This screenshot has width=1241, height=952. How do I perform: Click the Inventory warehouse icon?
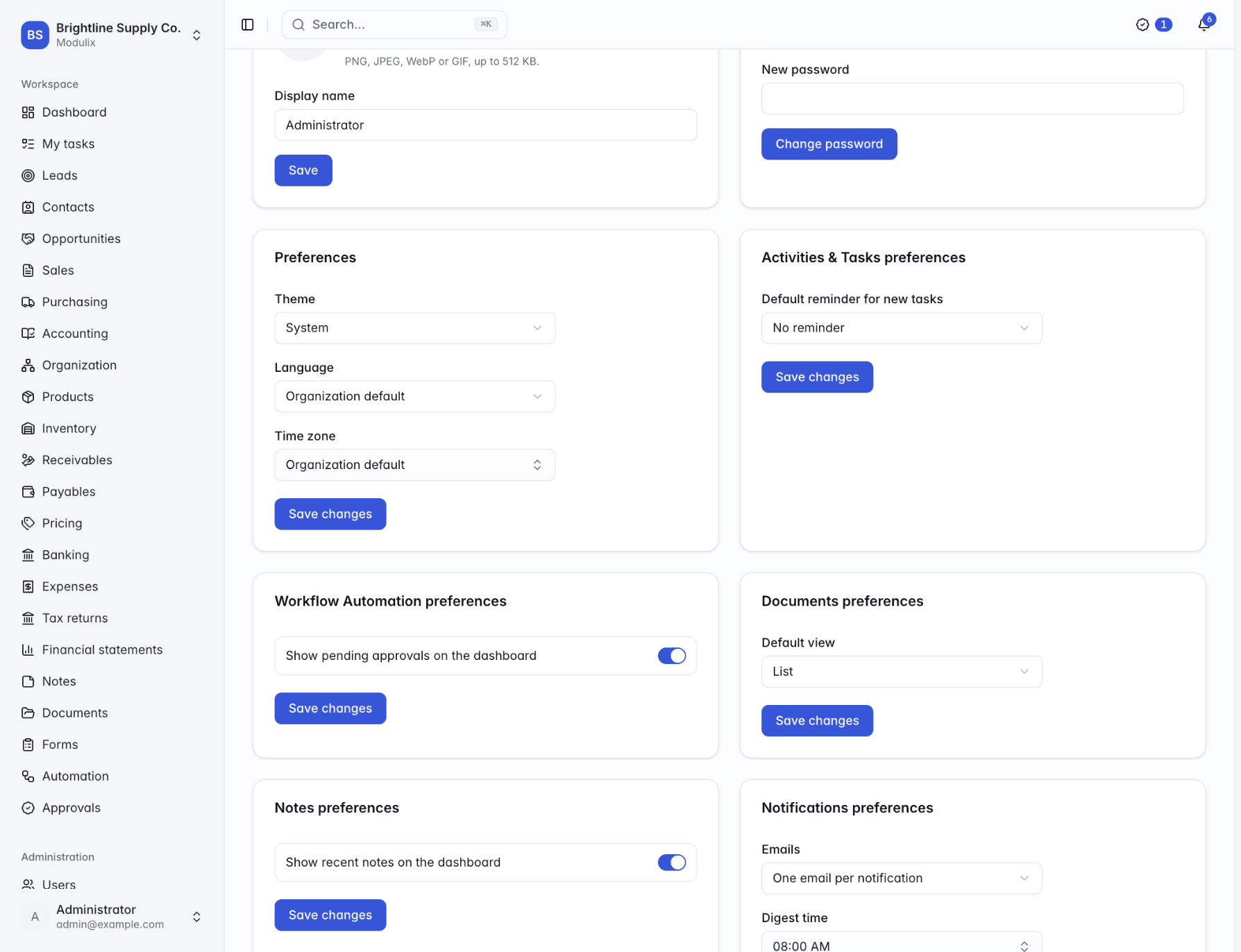click(28, 428)
